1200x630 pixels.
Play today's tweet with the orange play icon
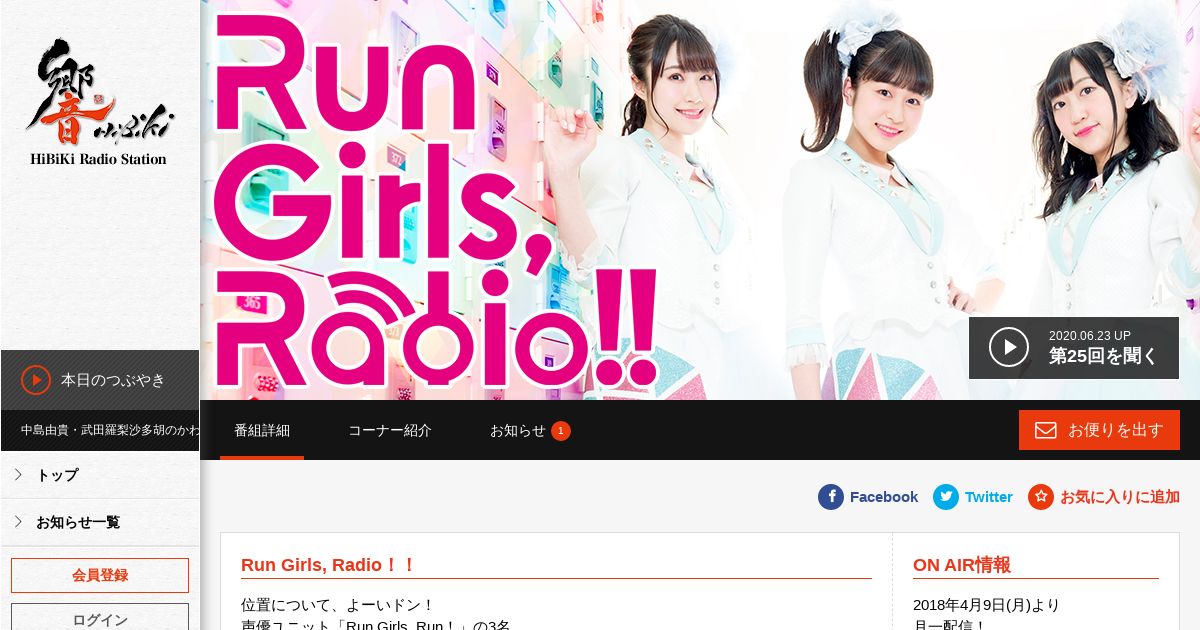pos(36,380)
